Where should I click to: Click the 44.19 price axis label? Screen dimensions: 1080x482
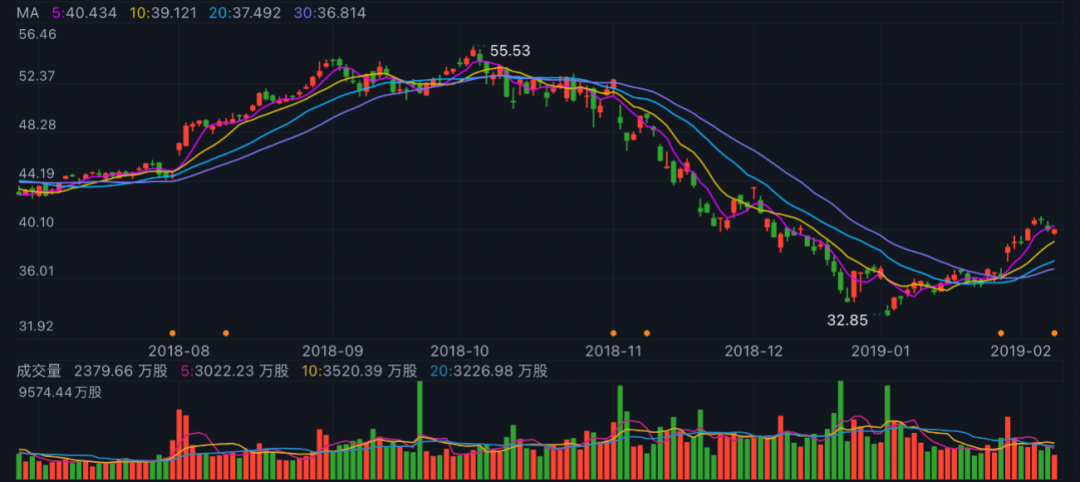tap(38, 174)
